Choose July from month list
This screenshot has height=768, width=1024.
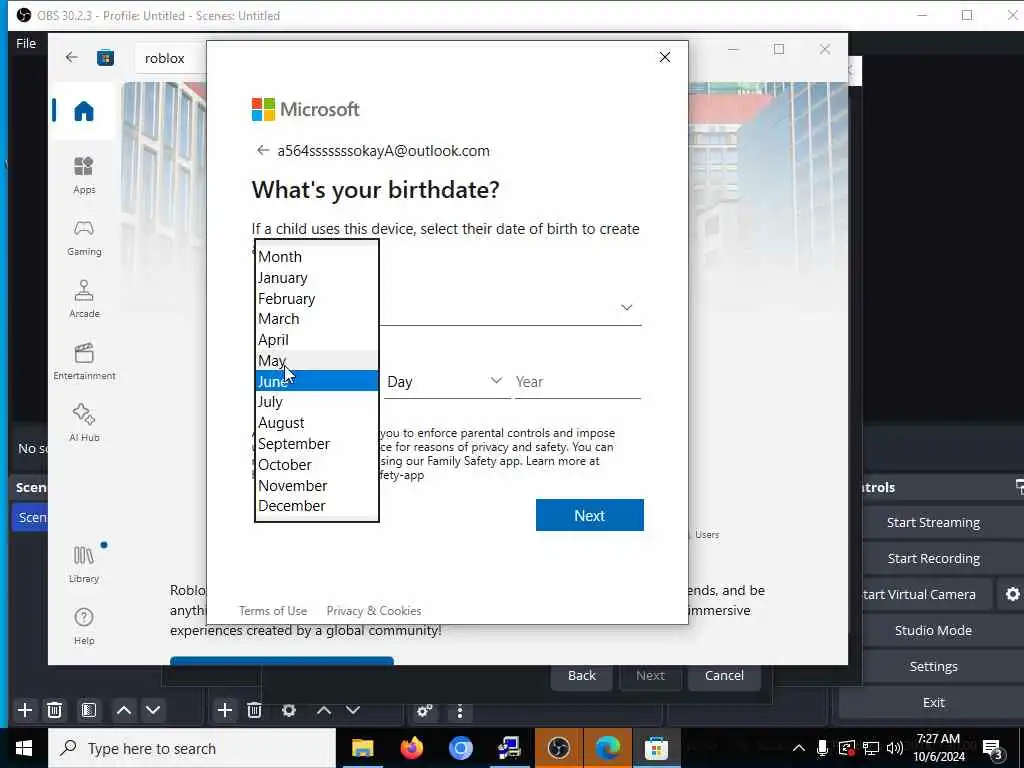(x=317, y=402)
